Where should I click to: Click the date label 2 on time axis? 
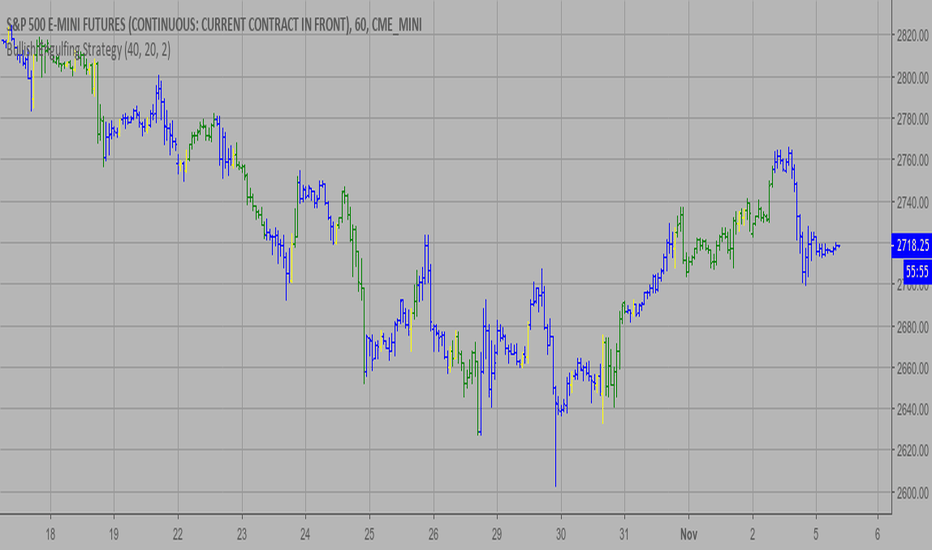pos(752,535)
